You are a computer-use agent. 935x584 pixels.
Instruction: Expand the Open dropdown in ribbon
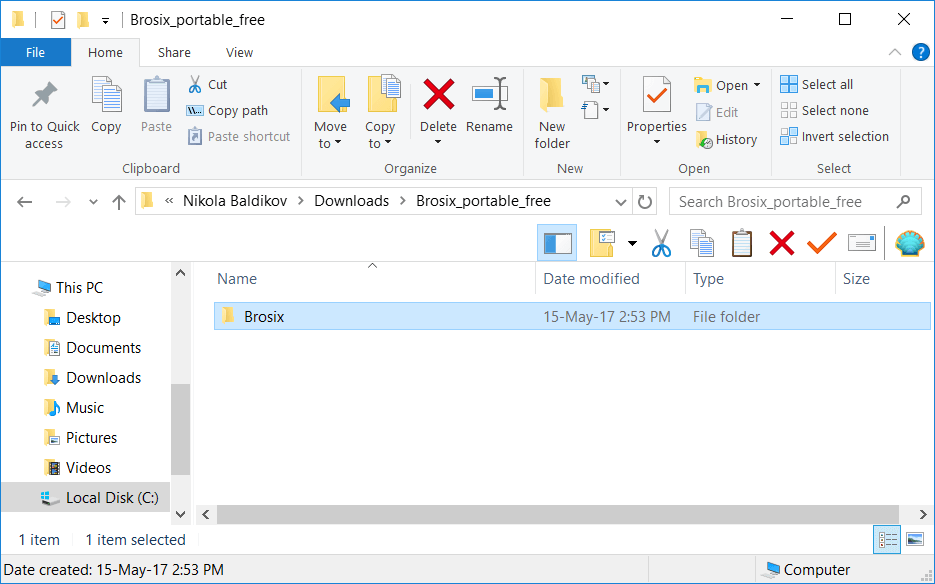(757, 85)
